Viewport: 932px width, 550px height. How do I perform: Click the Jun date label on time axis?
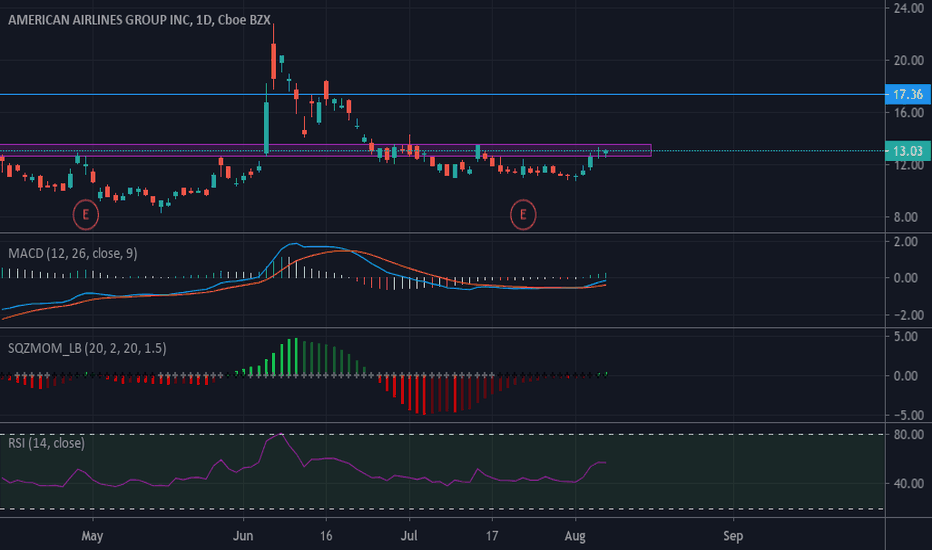pos(243,536)
